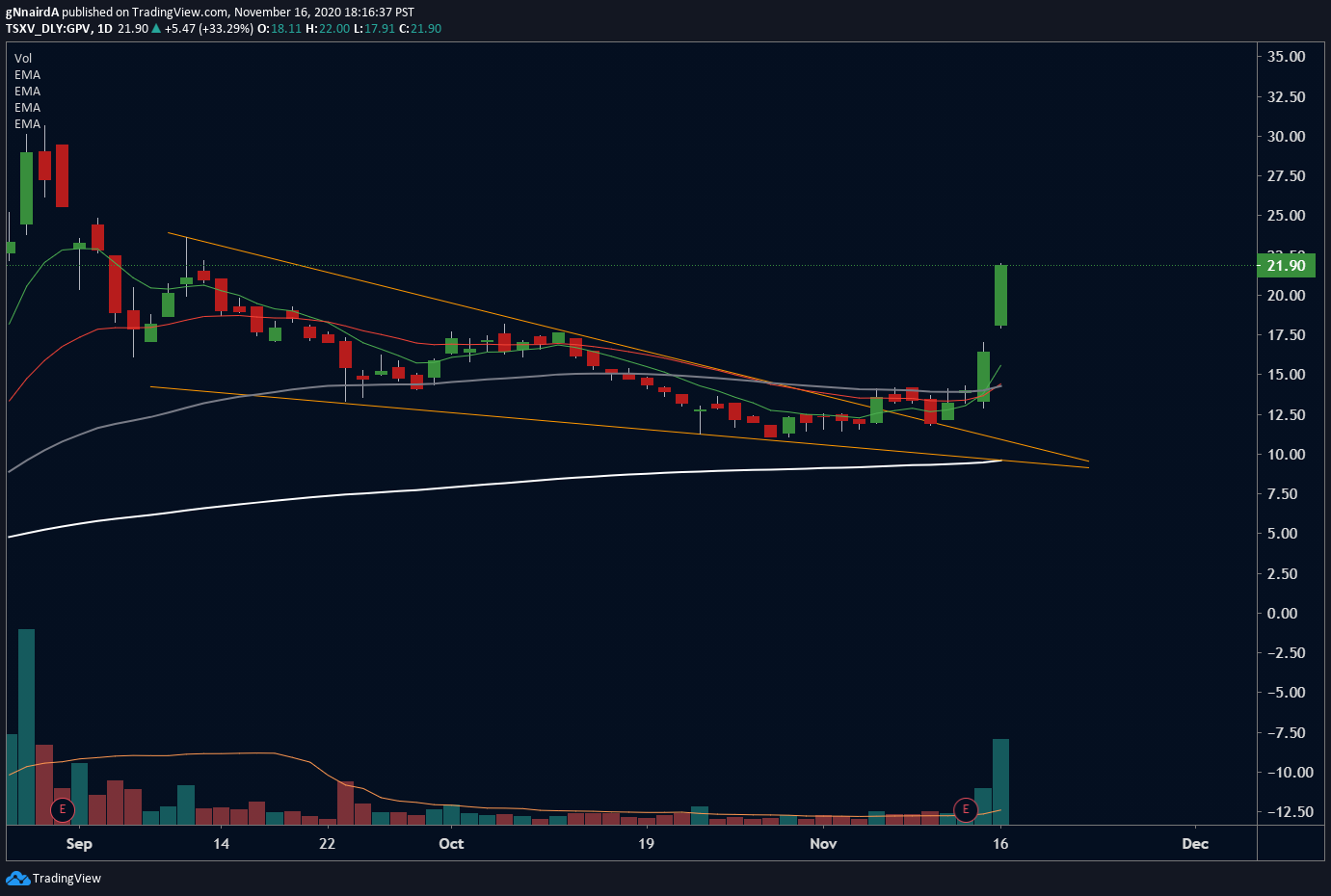This screenshot has width=1331, height=896.
Task: Click the open value O:18.11
Action: [279, 29]
